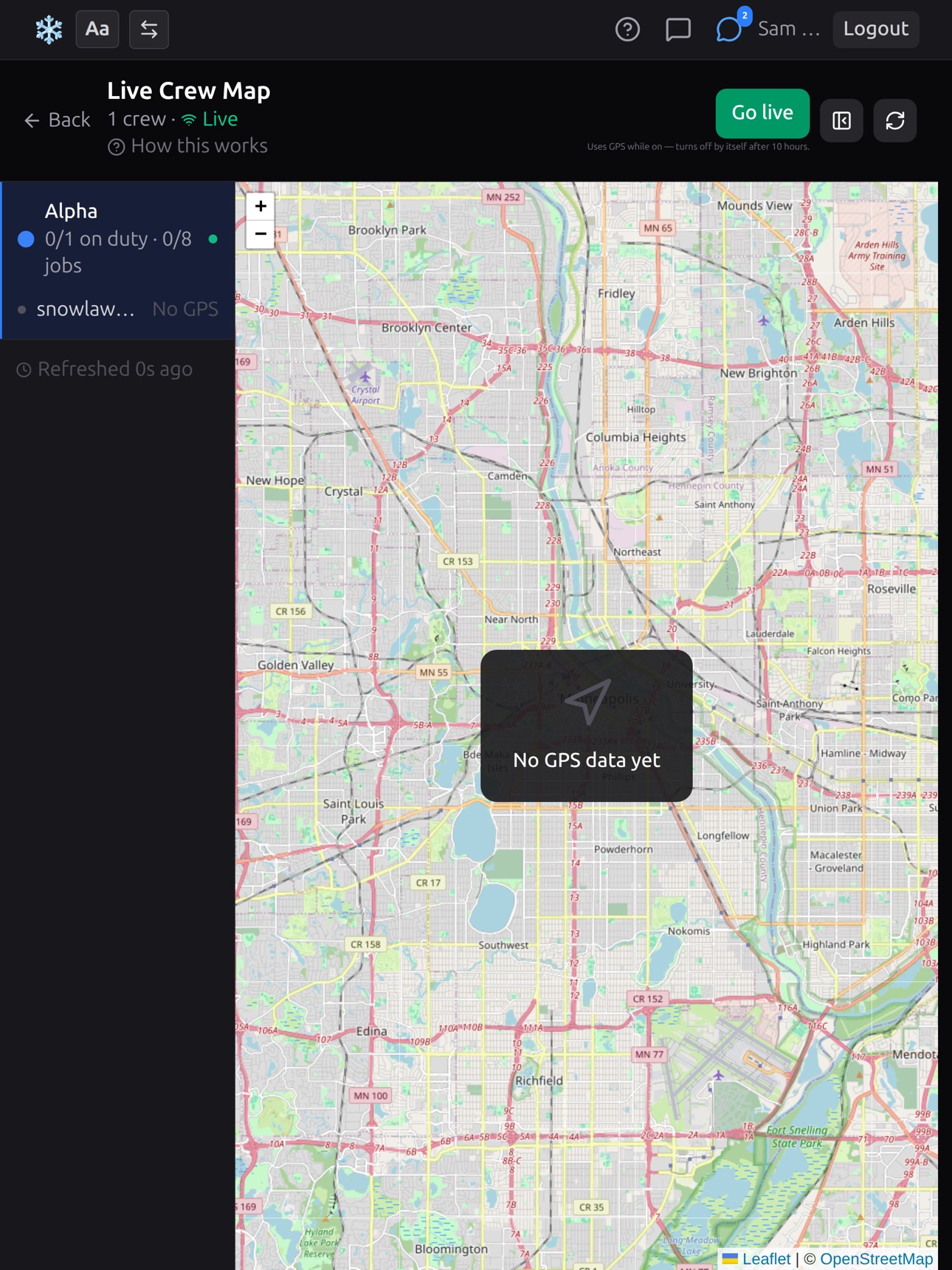Click the Richfield map label

[539, 1080]
